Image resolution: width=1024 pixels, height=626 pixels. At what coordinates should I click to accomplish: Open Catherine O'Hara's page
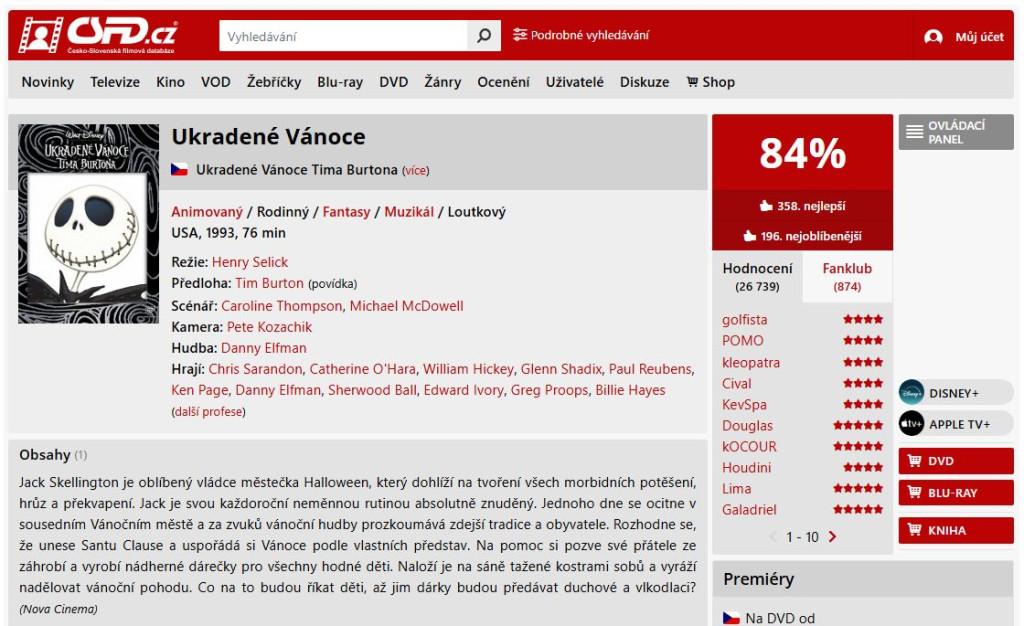coord(362,369)
